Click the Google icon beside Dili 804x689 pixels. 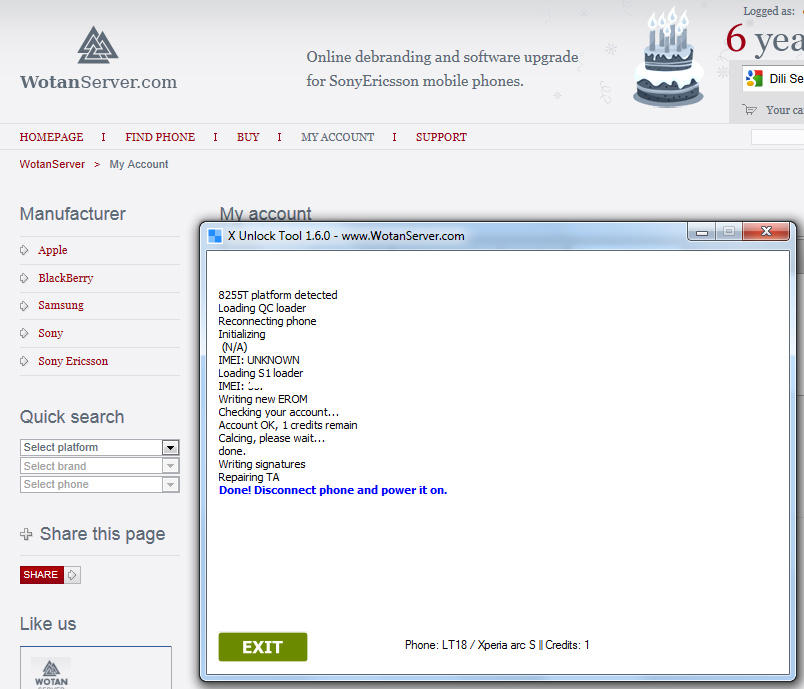point(754,78)
